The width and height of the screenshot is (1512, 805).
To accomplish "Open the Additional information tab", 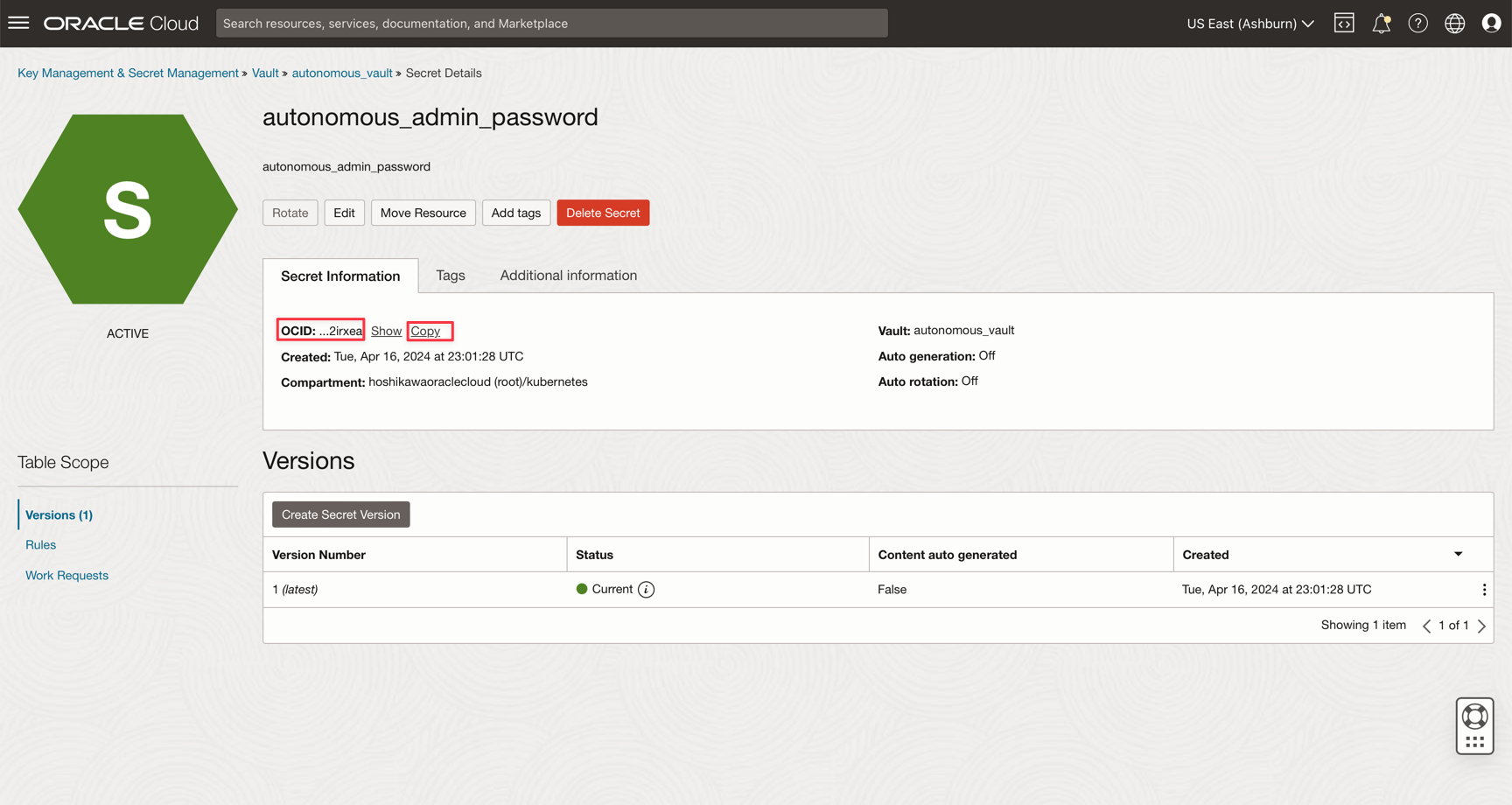I will 569,276.
